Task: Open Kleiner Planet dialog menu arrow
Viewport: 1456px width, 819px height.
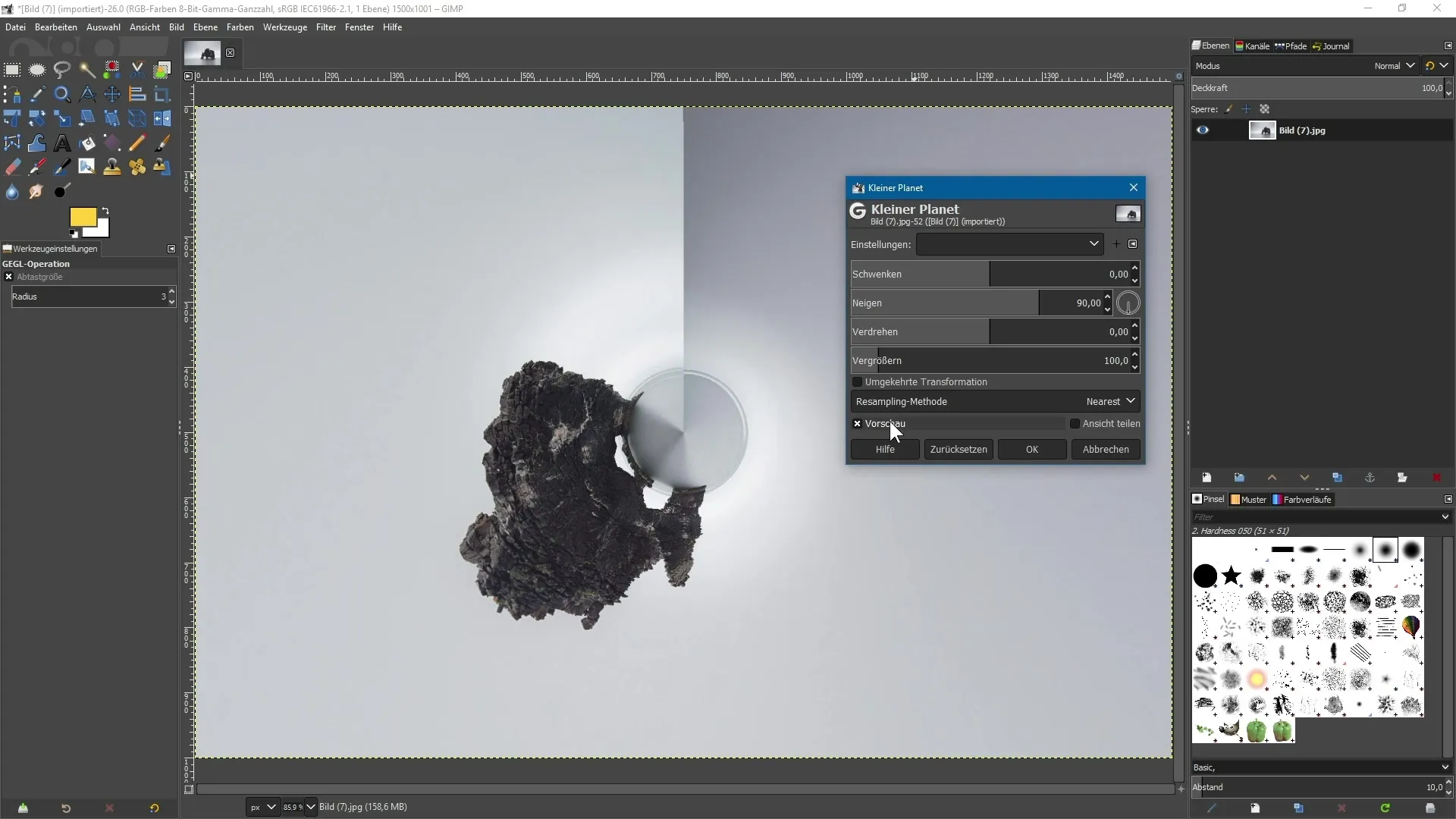Action: pyautogui.click(x=1132, y=244)
